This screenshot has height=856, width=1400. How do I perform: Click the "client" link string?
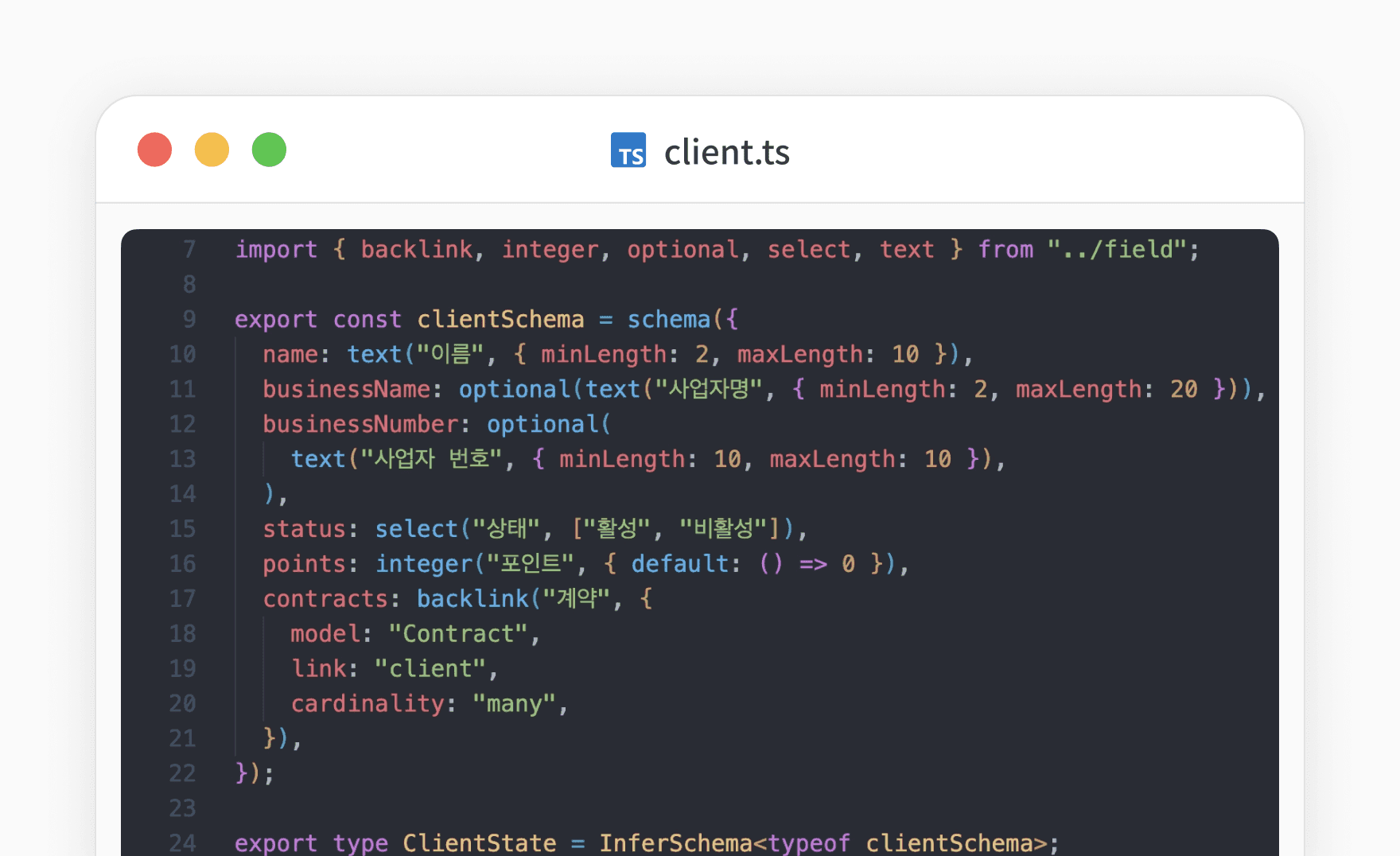click(430, 670)
